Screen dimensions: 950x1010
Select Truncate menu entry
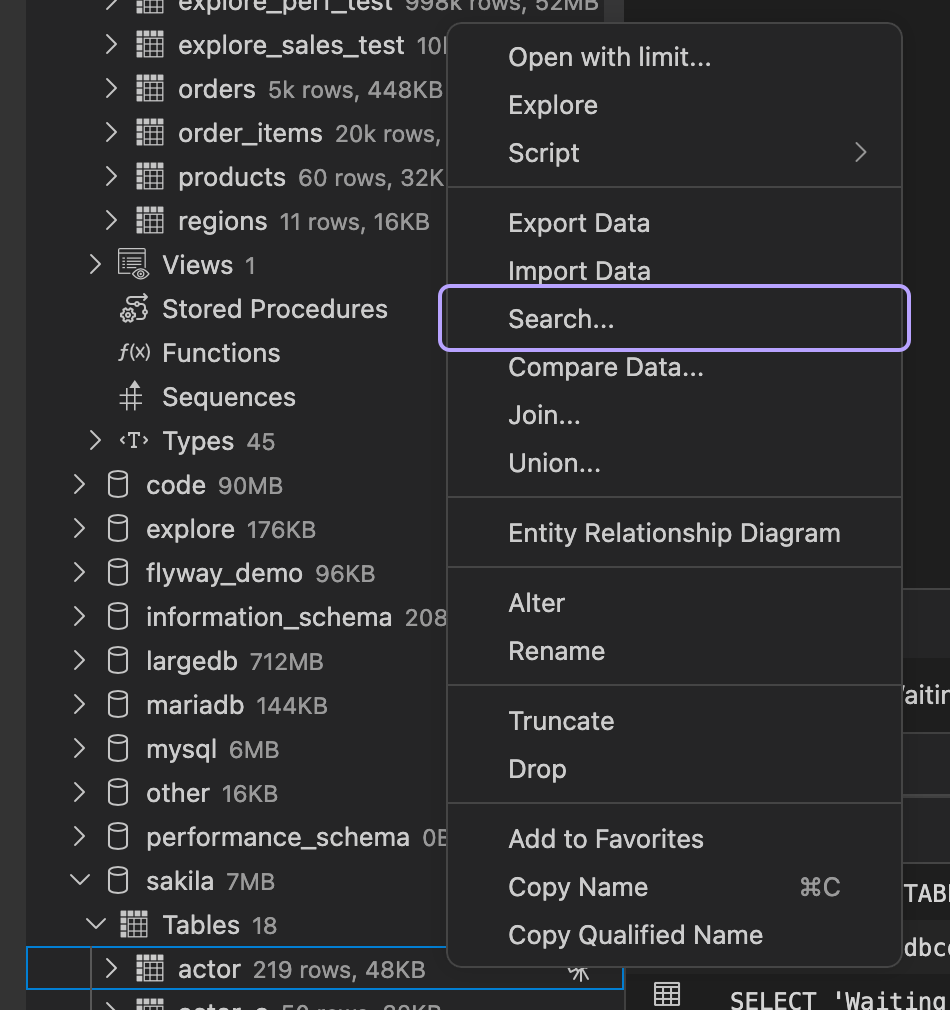click(x=674, y=721)
